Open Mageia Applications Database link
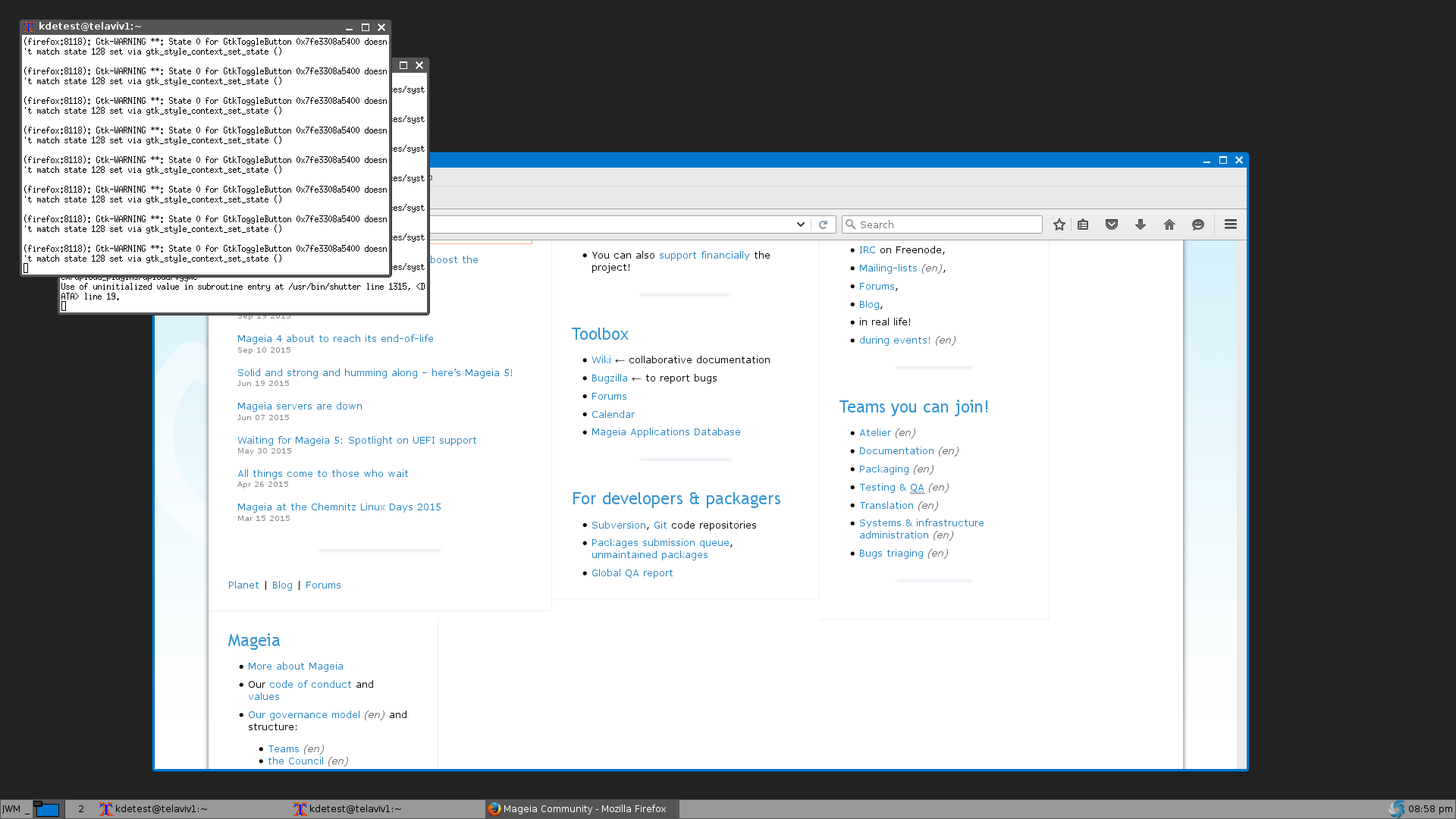The image size is (1456, 819). (x=666, y=431)
